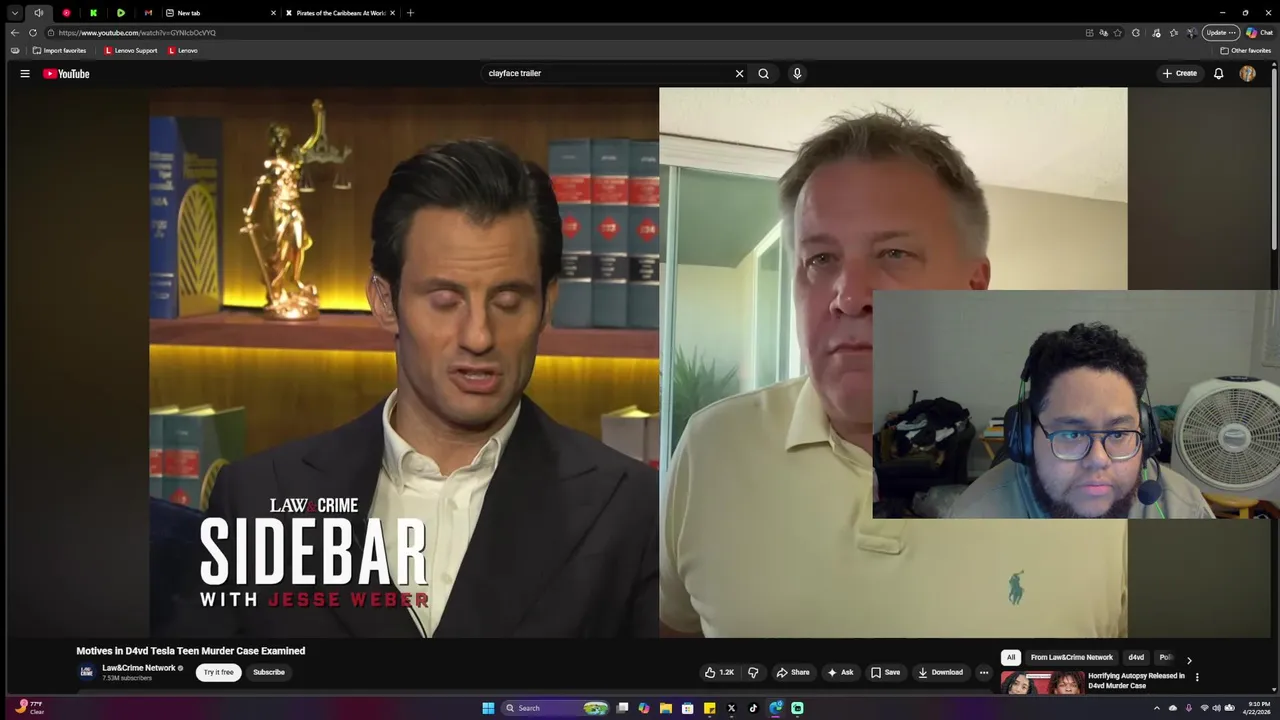Open the browser profile picture icon
The image size is (1280, 720).
click(1192, 32)
